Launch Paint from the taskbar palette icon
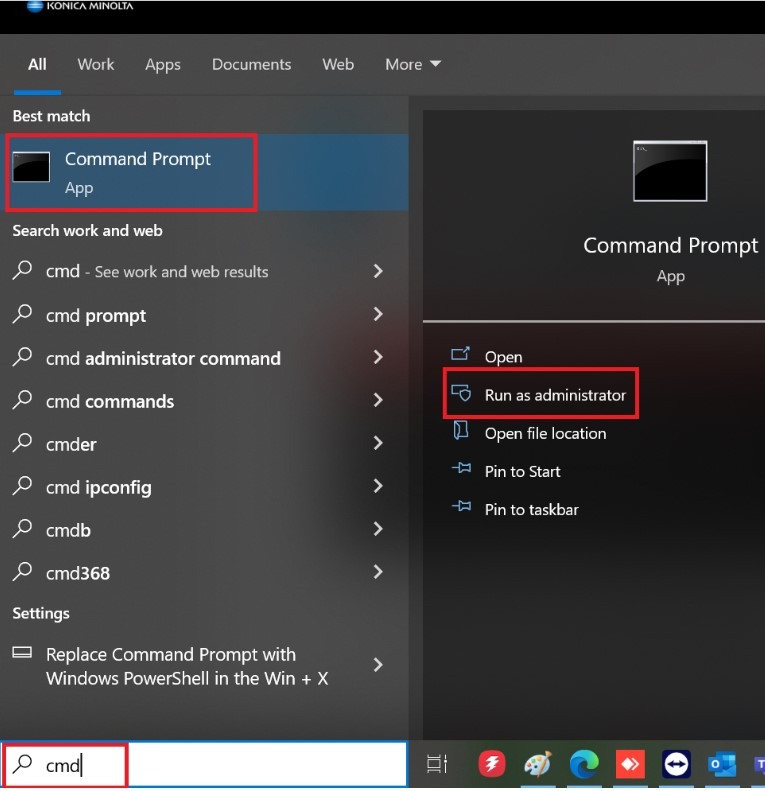The width and height of the screenshot is (765, 791). pos(538,765)
